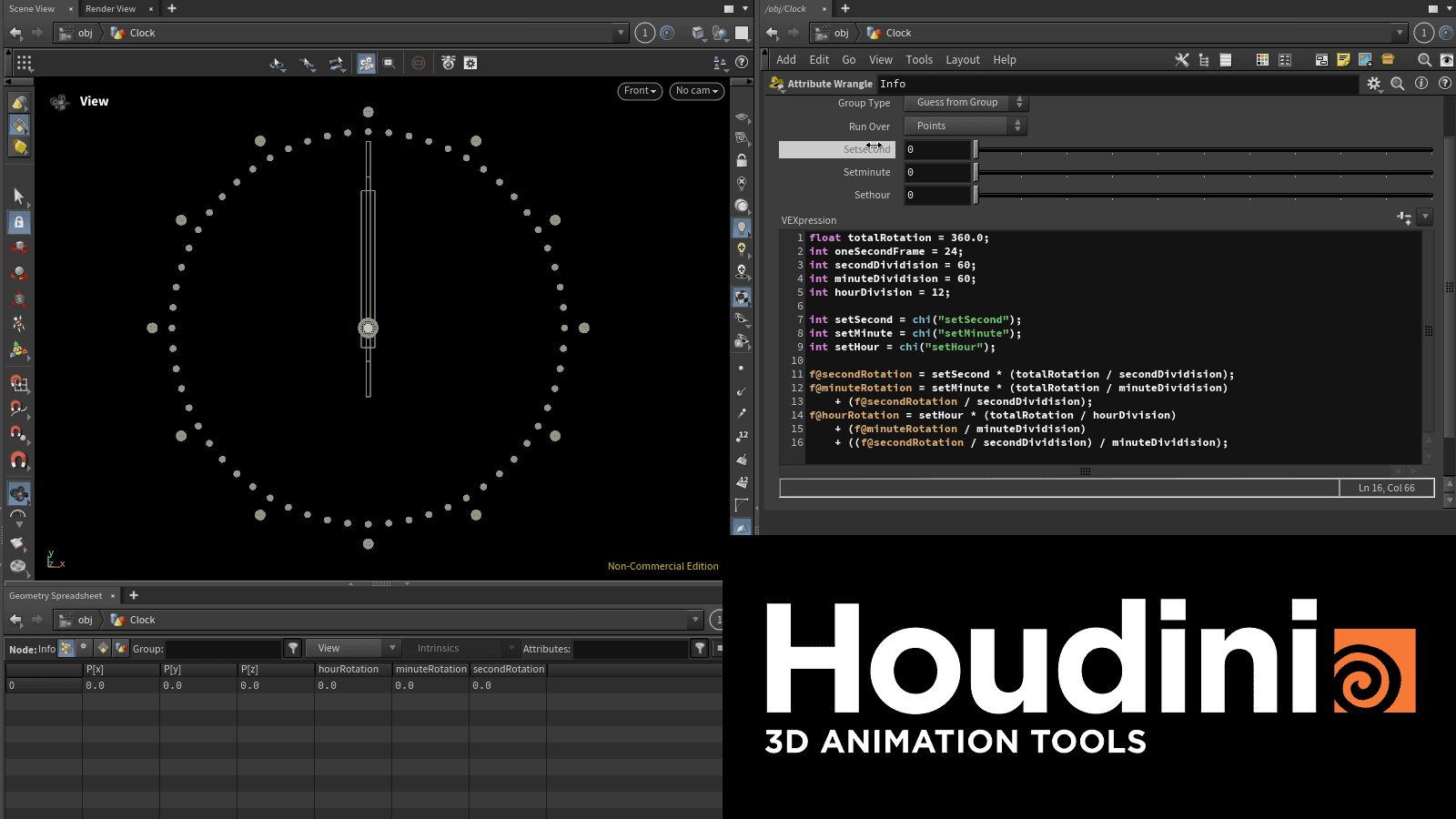This screenshot has width=1456, height=819.
Task: Click the sticky note icon in network toolbar
Action: (x=1343, y=60)
